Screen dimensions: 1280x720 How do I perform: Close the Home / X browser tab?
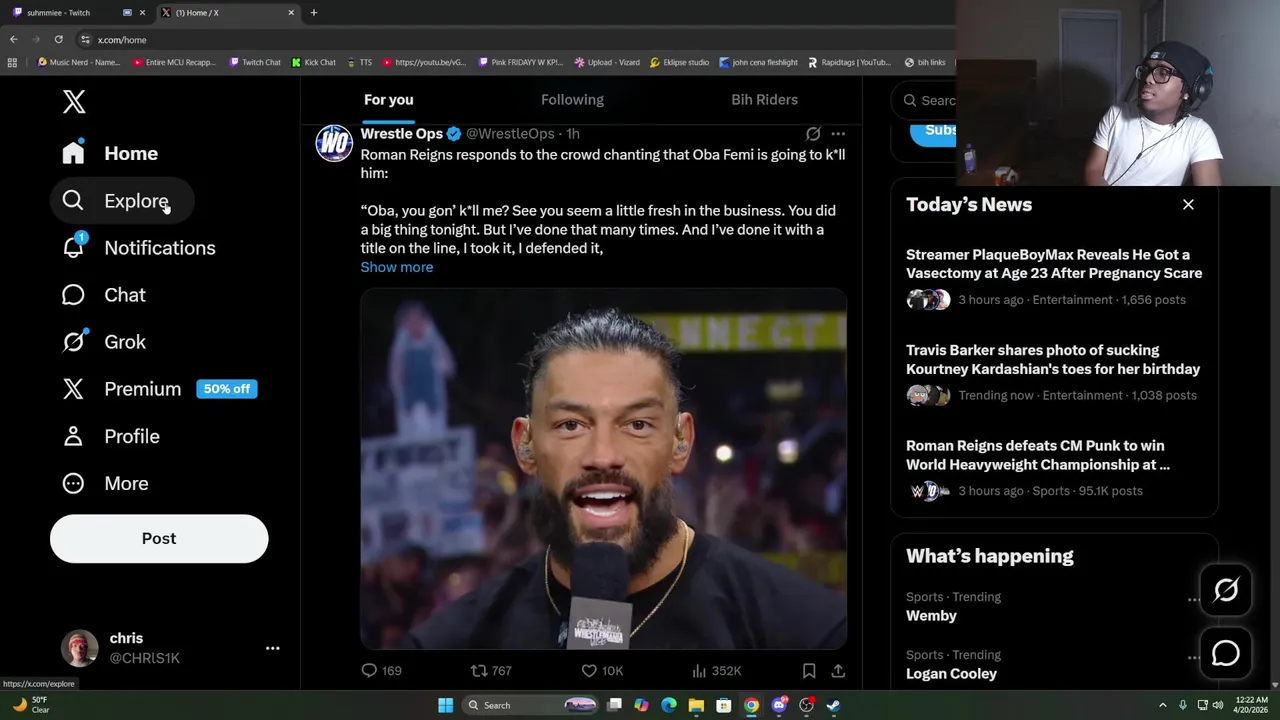[291, 13]
